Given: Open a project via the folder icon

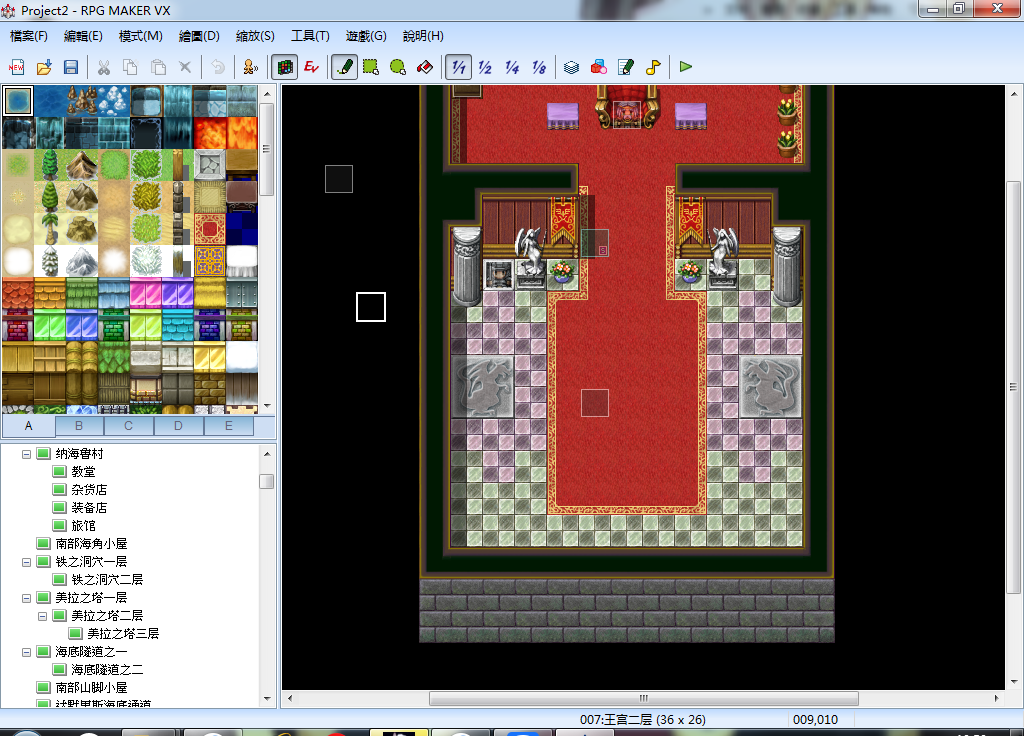Looking at the screenshot, I should click(x=44, y=67).
